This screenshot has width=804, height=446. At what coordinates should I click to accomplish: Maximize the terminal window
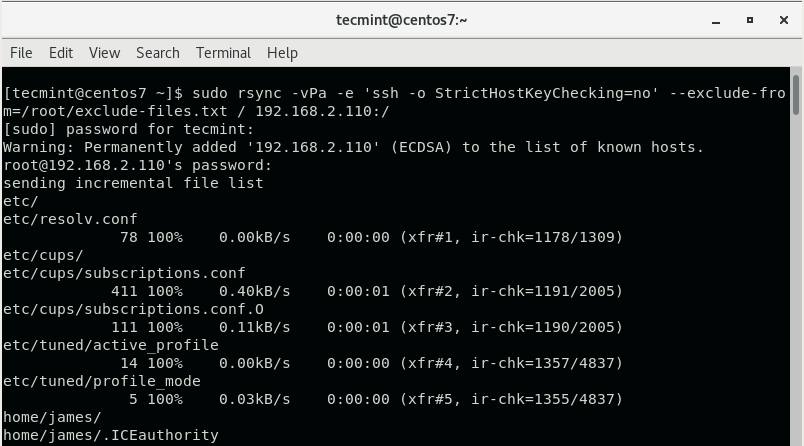[x=750, y=19]
